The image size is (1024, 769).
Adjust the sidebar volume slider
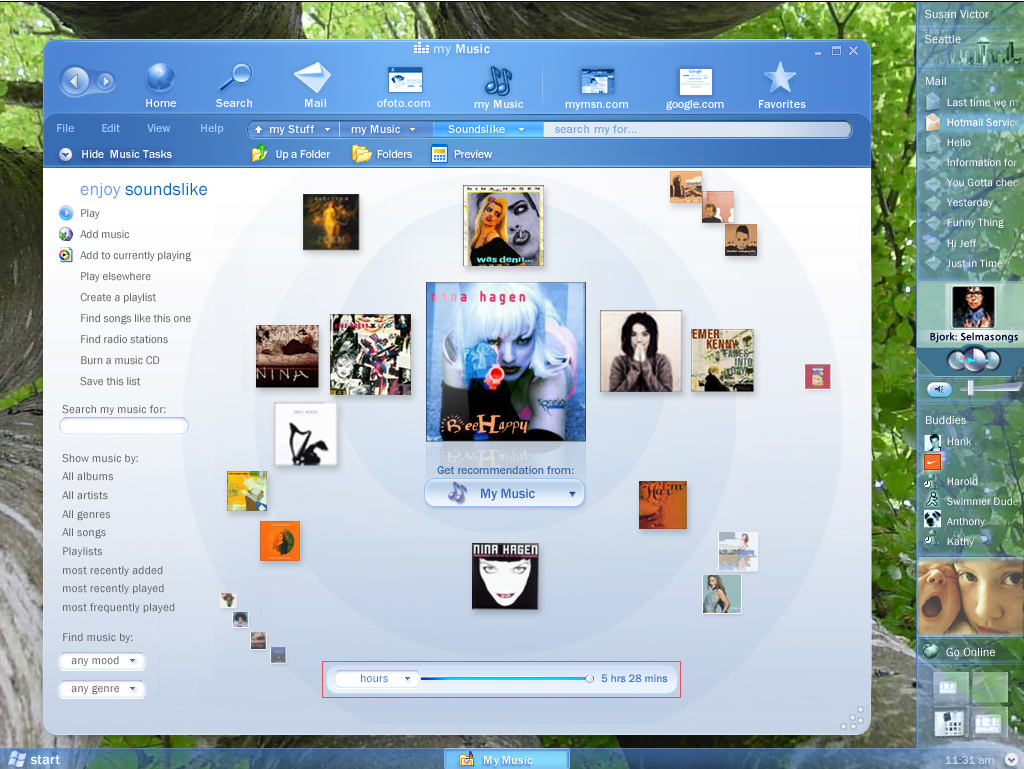click(970, 388)
